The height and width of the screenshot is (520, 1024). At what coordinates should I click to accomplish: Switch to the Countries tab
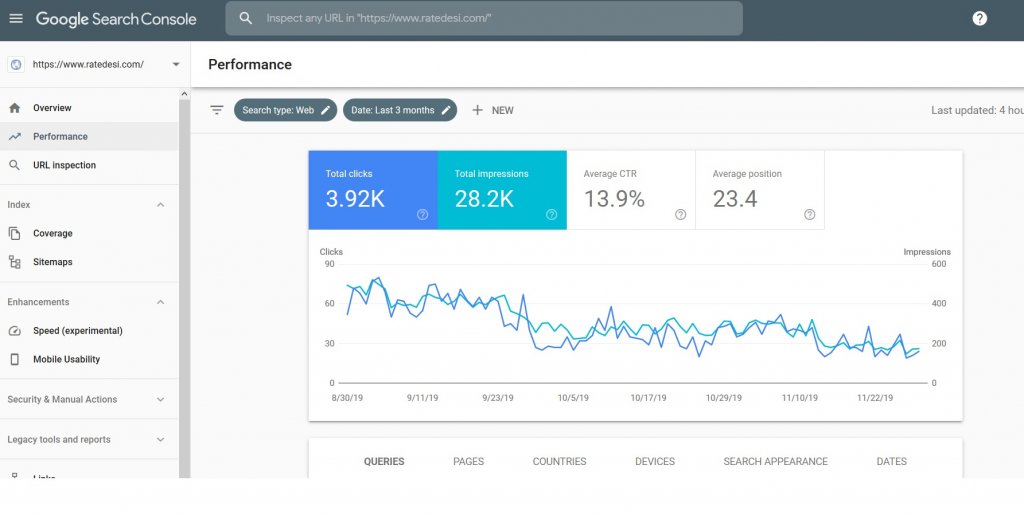[x=559, y=461]
